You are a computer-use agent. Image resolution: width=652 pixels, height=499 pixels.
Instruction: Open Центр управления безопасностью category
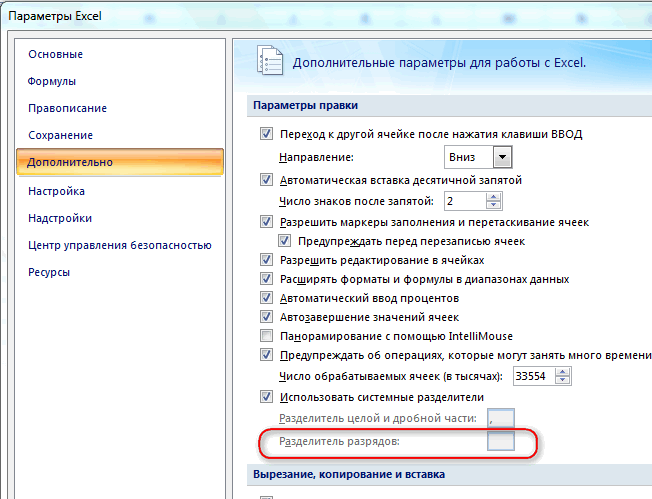coord(120,245)
